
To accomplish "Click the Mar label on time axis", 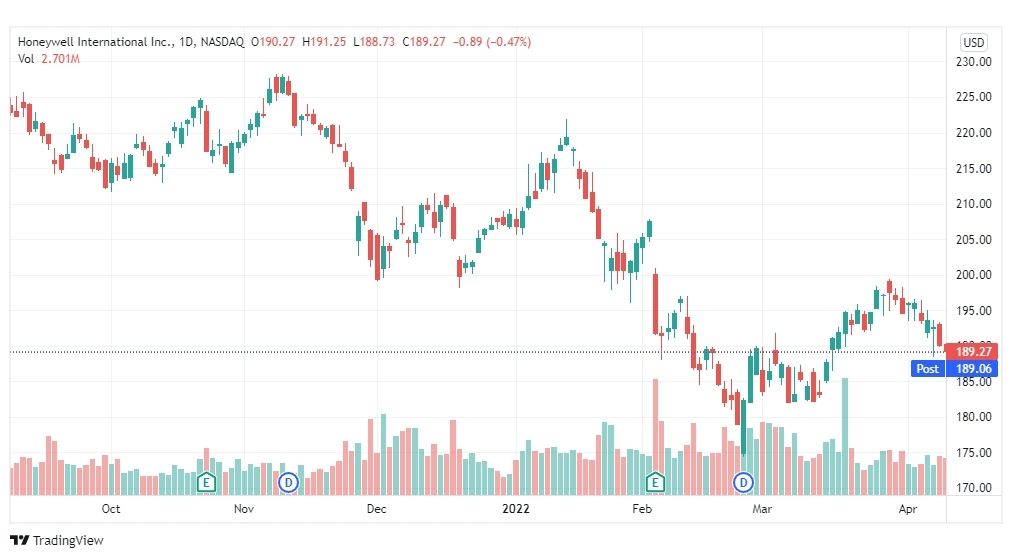I will coord(762,509).
